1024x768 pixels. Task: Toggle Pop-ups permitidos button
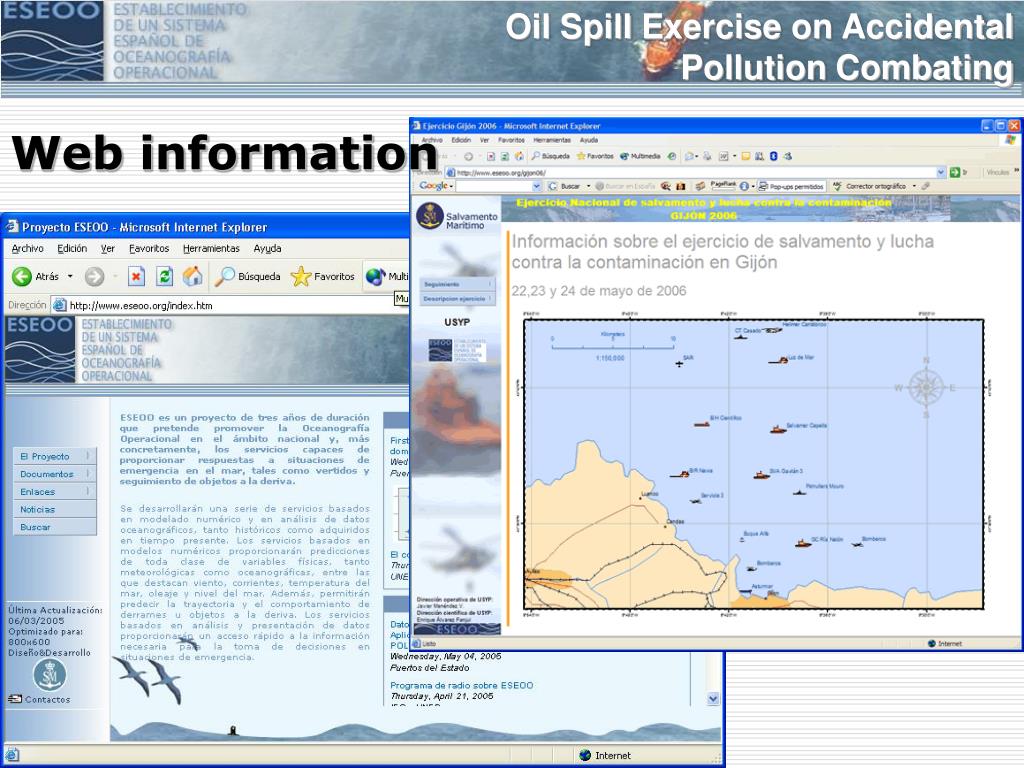tap(792, 187)
